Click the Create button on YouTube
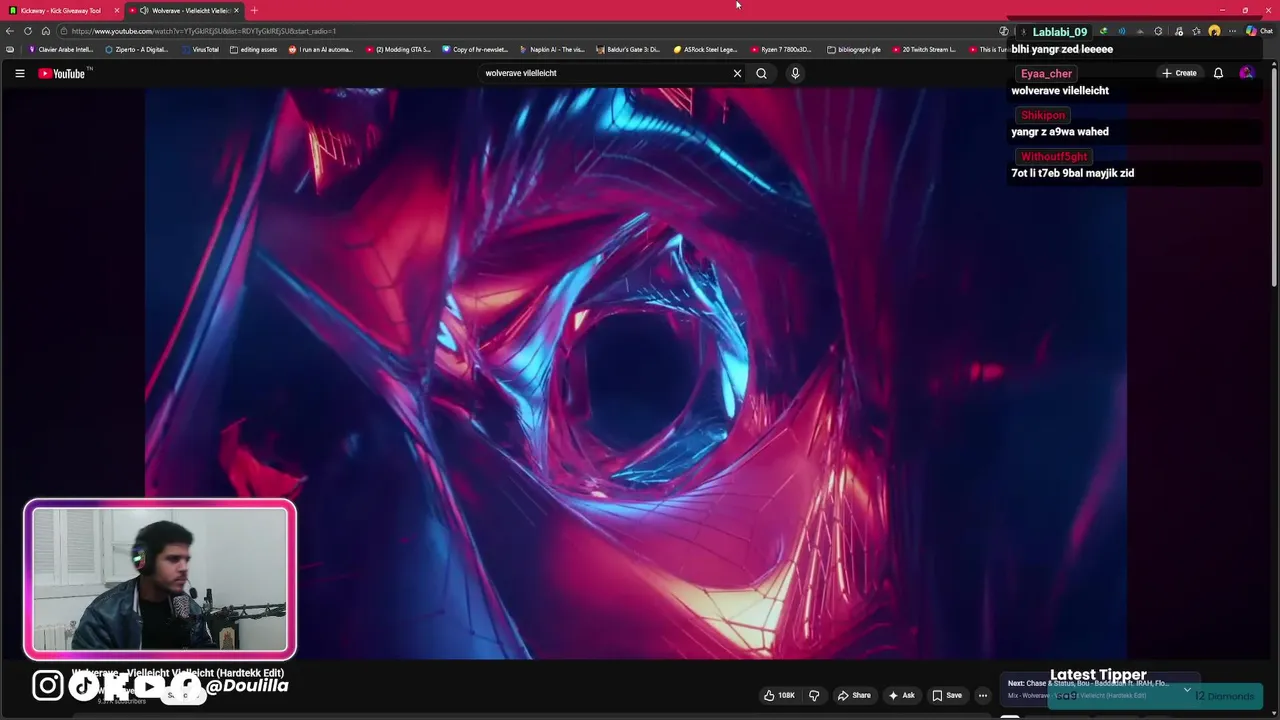The image size is (1280, 720). point(1179,73)
